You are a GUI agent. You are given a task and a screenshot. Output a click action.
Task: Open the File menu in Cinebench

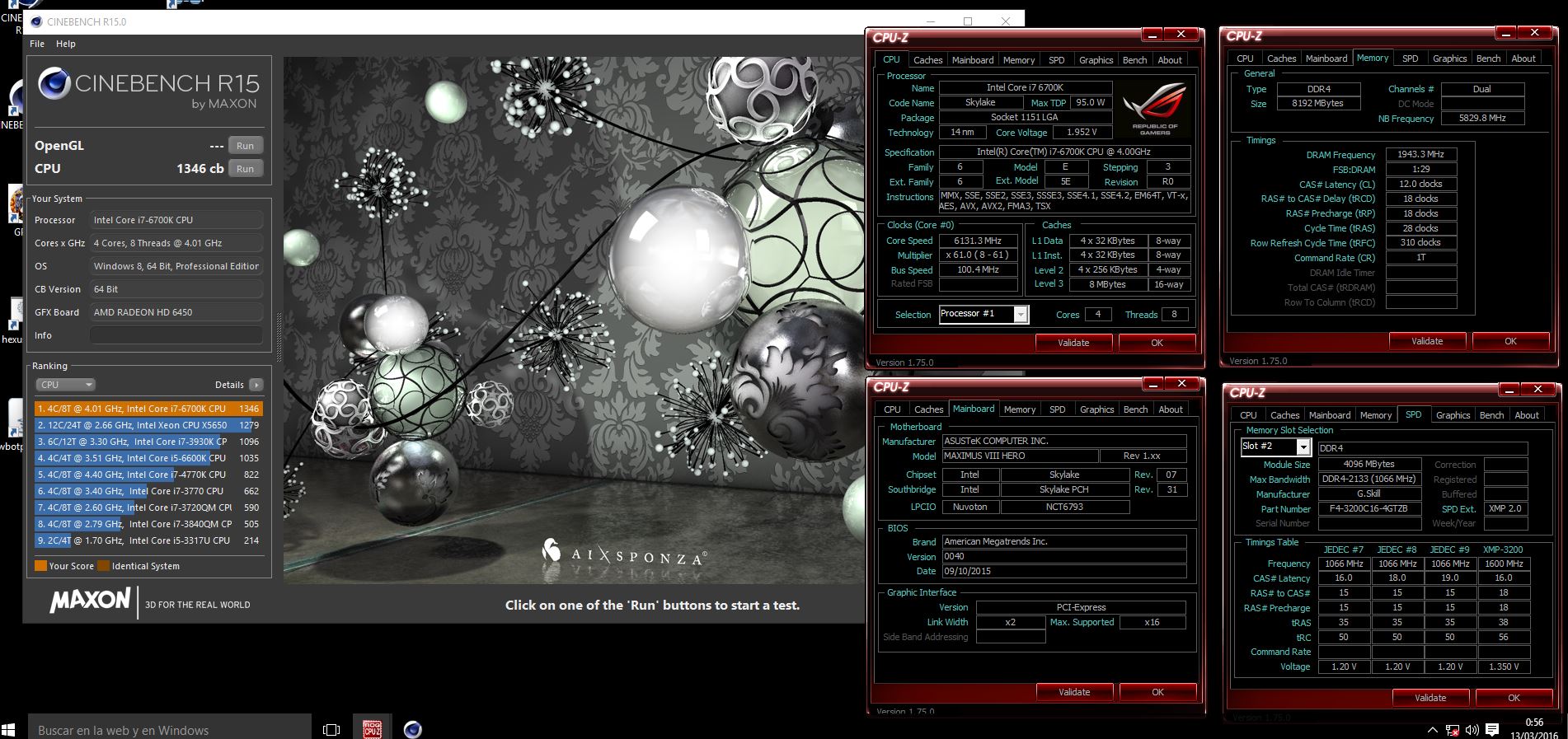coord(37,44)
